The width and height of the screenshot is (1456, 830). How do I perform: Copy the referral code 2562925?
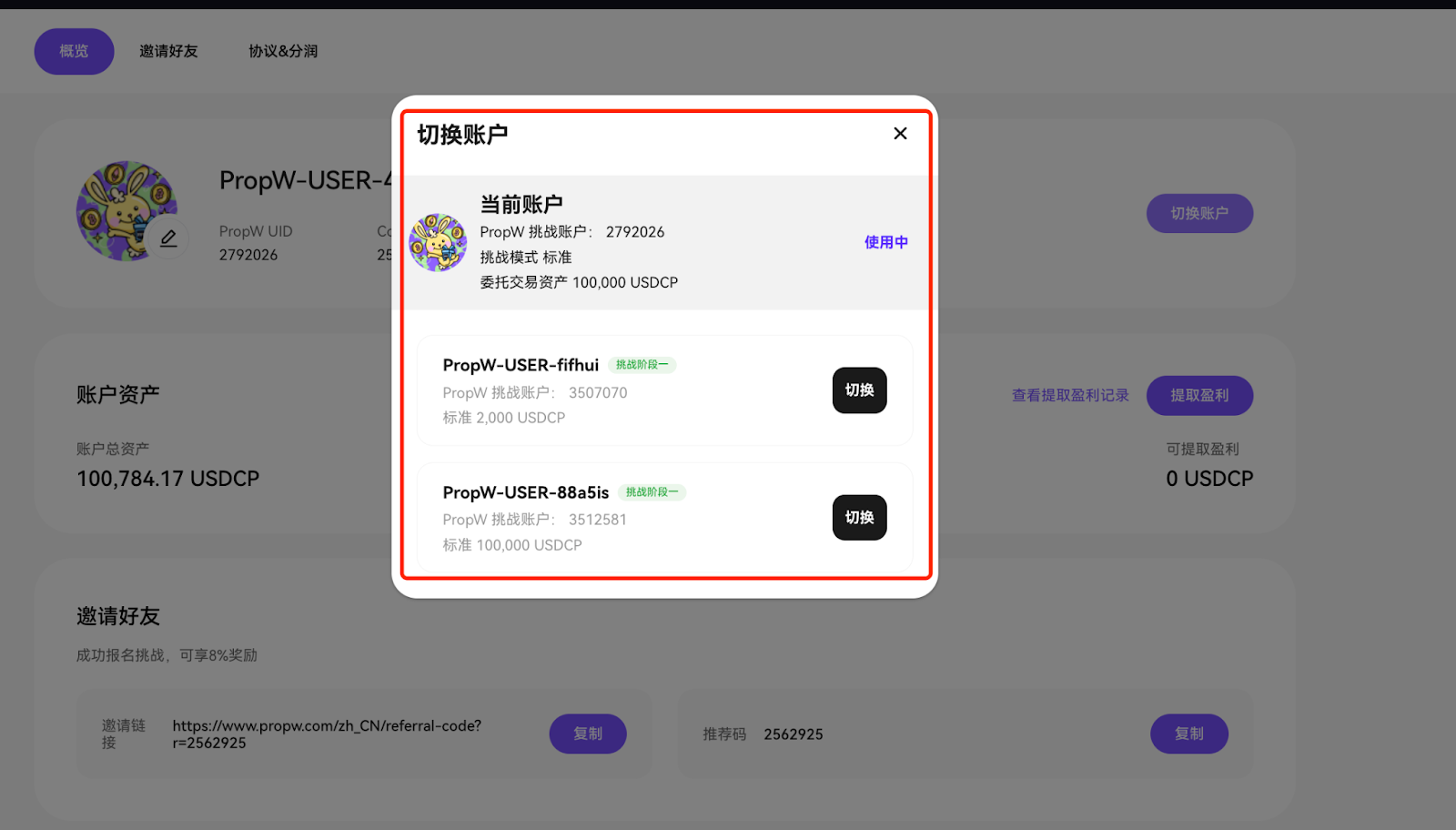pyautogui.click(x=1188, y=734)
